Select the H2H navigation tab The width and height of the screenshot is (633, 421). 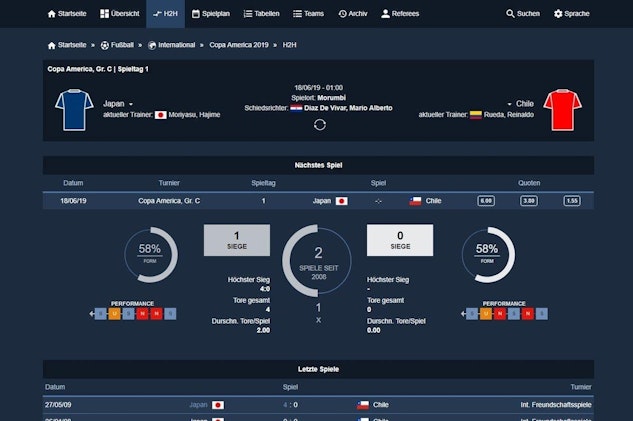165,14
